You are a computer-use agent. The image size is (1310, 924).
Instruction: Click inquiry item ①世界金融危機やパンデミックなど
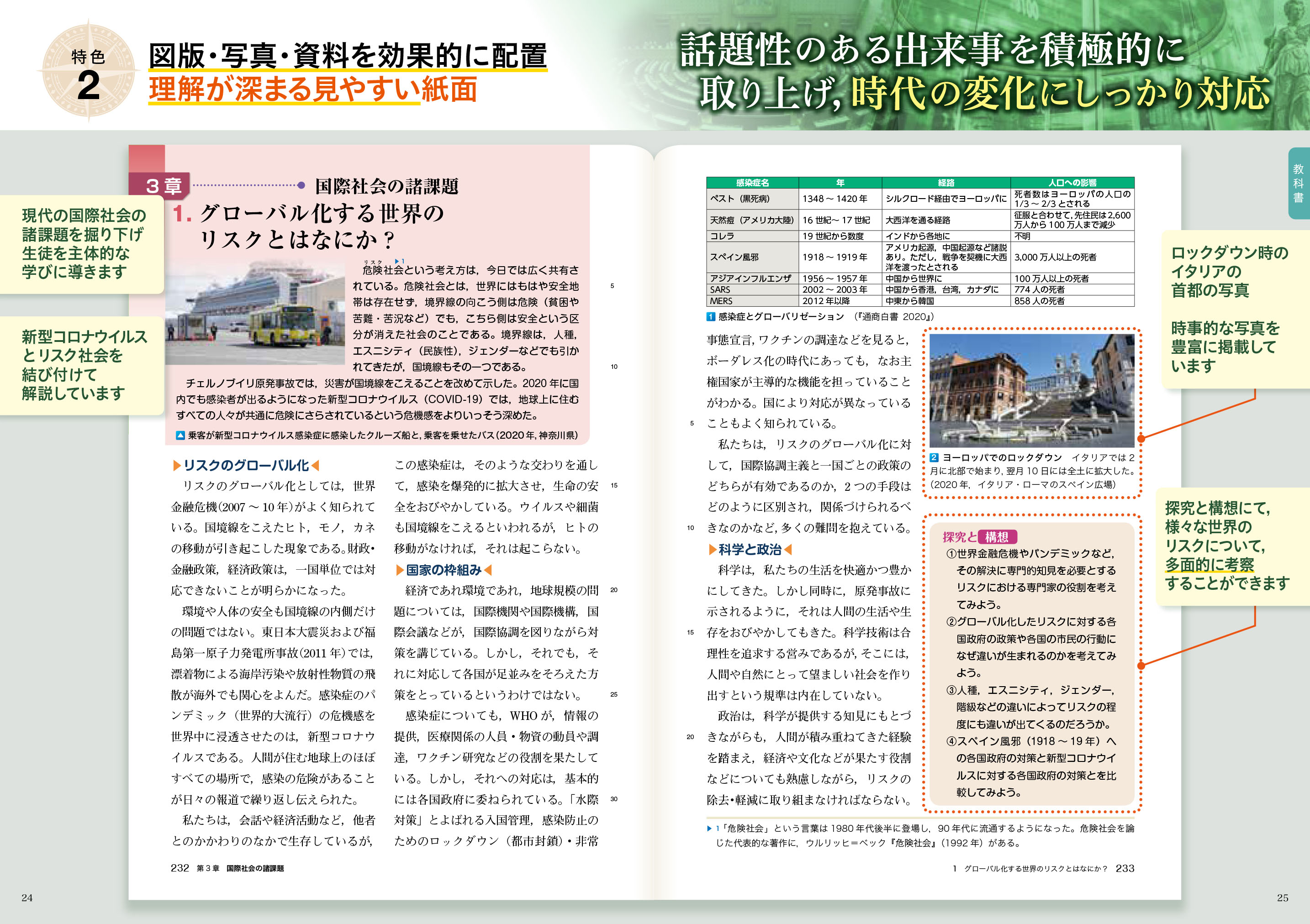[1031, 579]
